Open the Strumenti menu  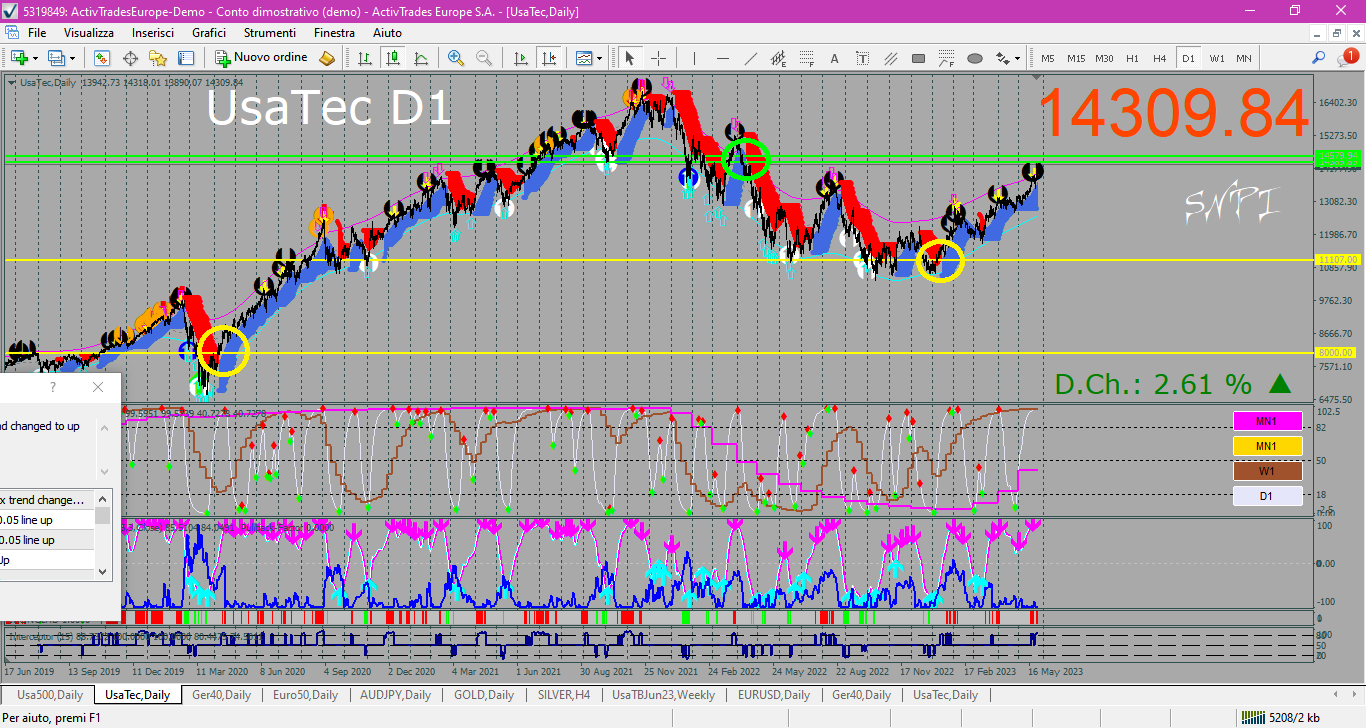click(x=270, y=33)
